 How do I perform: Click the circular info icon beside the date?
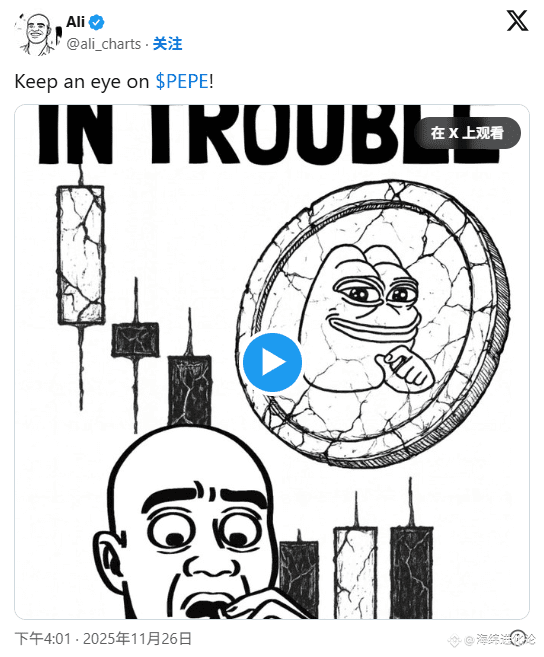[x=518, y=636]
